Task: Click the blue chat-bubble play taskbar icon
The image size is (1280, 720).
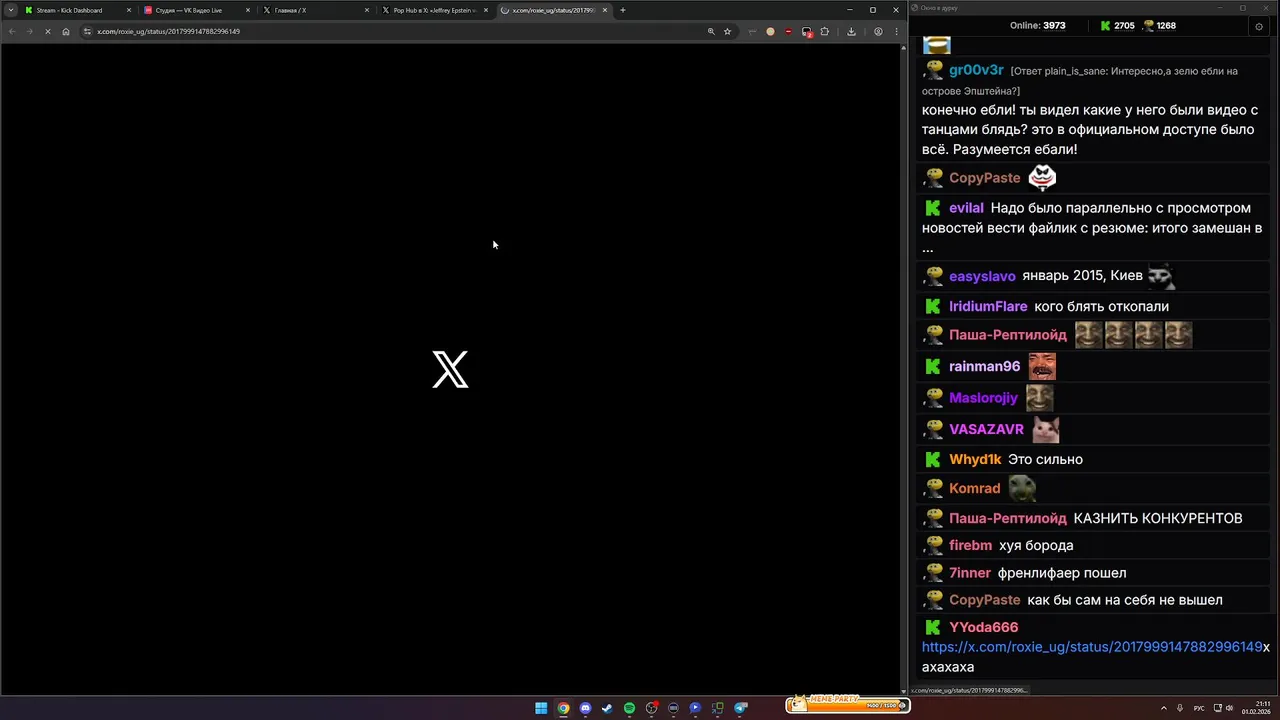Action: tap(695, 708)
